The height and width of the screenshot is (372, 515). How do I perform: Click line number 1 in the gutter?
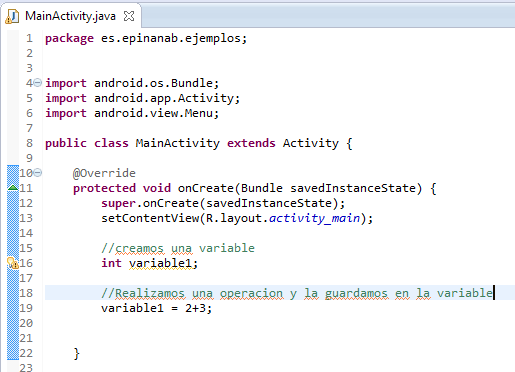(30, 38)
